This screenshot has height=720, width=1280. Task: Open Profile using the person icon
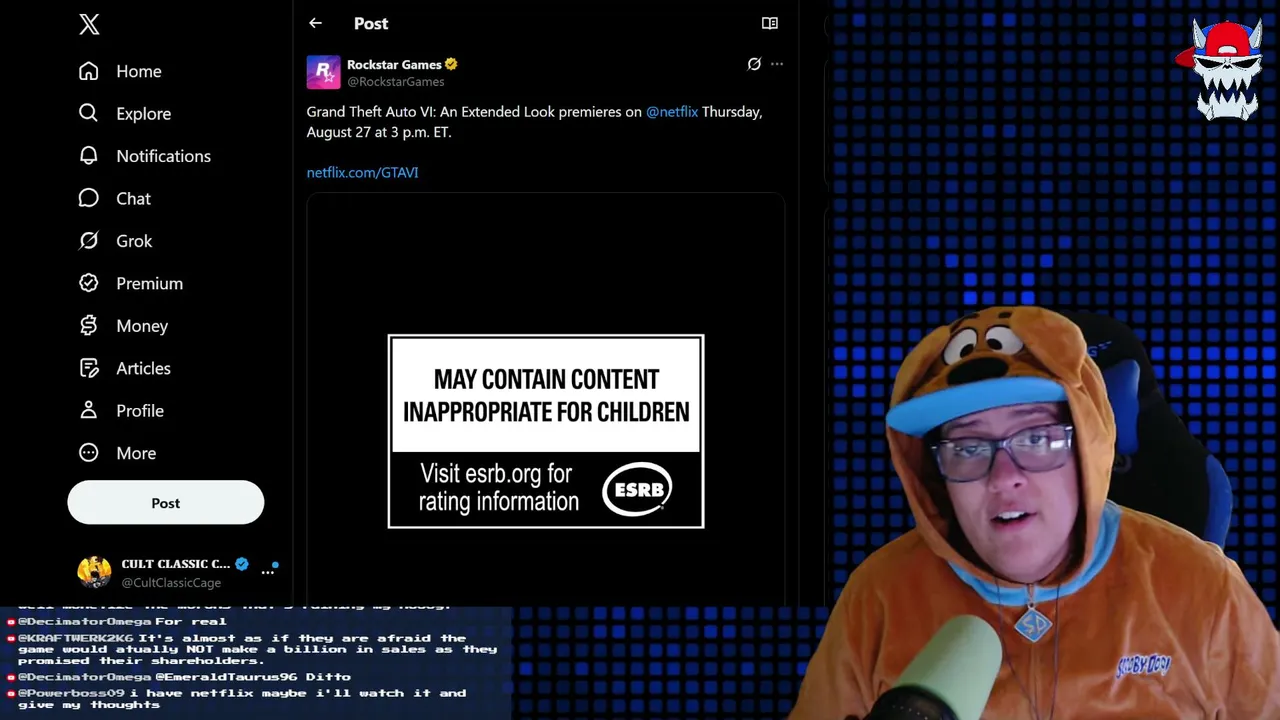pyautogui.click(x=89, y=410)
